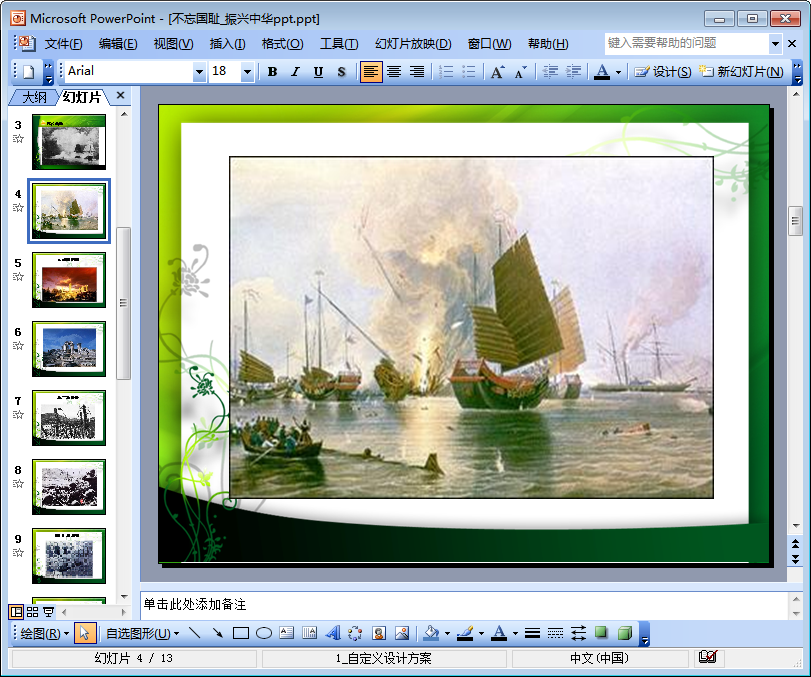The image size is (811, 677).
Task: Open the Arial font name dropdown
Action: 199,72
